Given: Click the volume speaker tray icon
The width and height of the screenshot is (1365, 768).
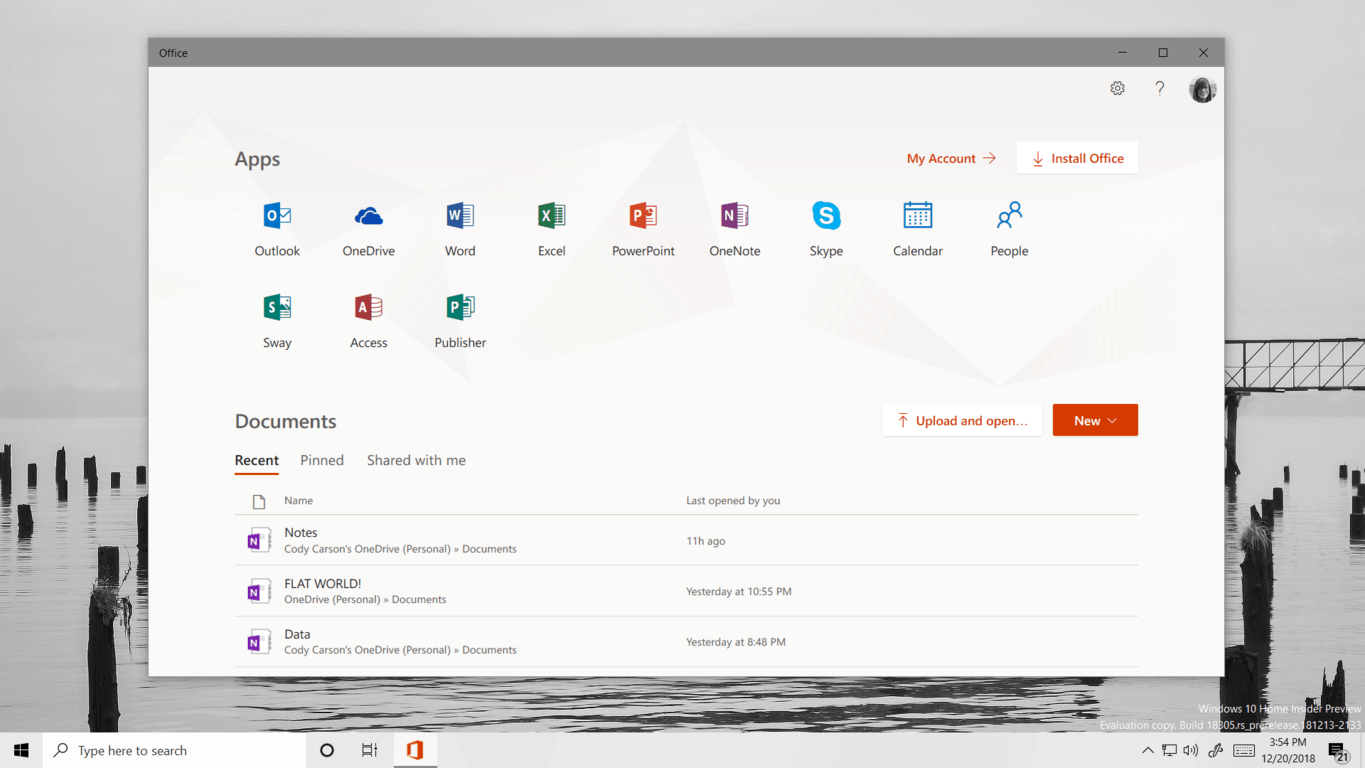Looking at the screenshot, I should [x=1190, y=750].
